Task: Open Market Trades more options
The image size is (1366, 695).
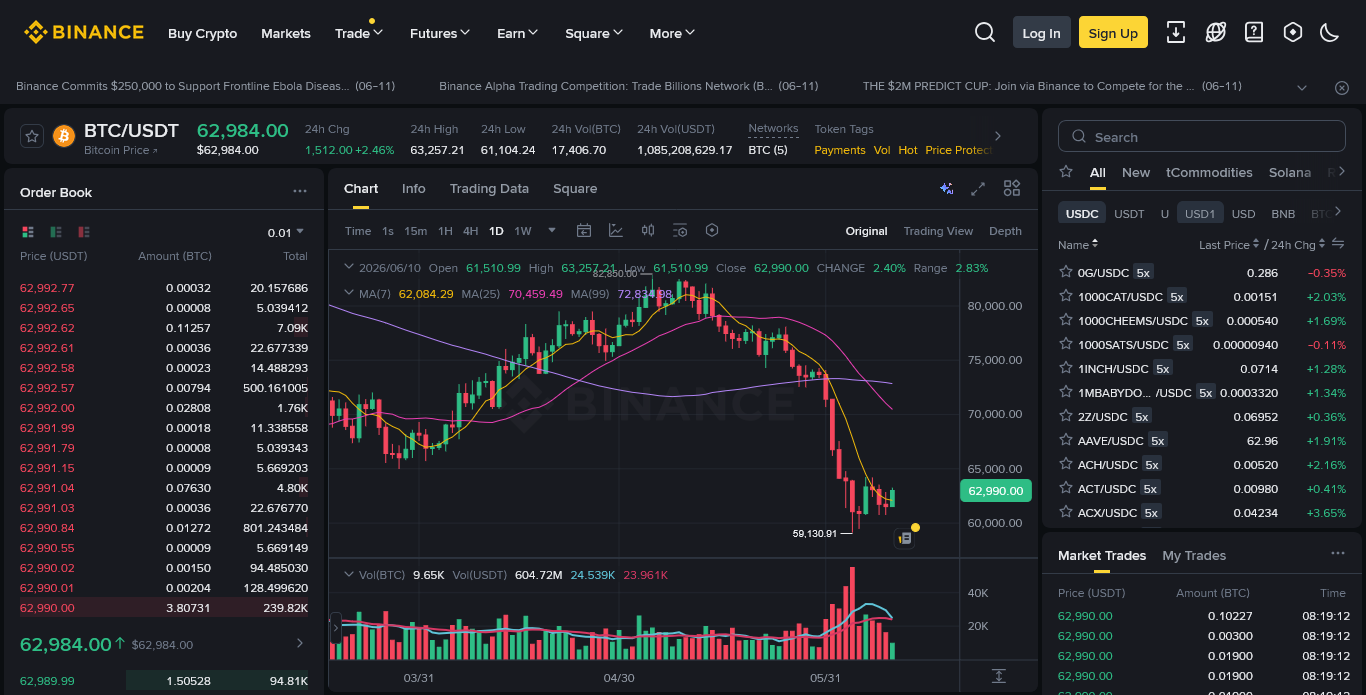Action: point(1337,553)
